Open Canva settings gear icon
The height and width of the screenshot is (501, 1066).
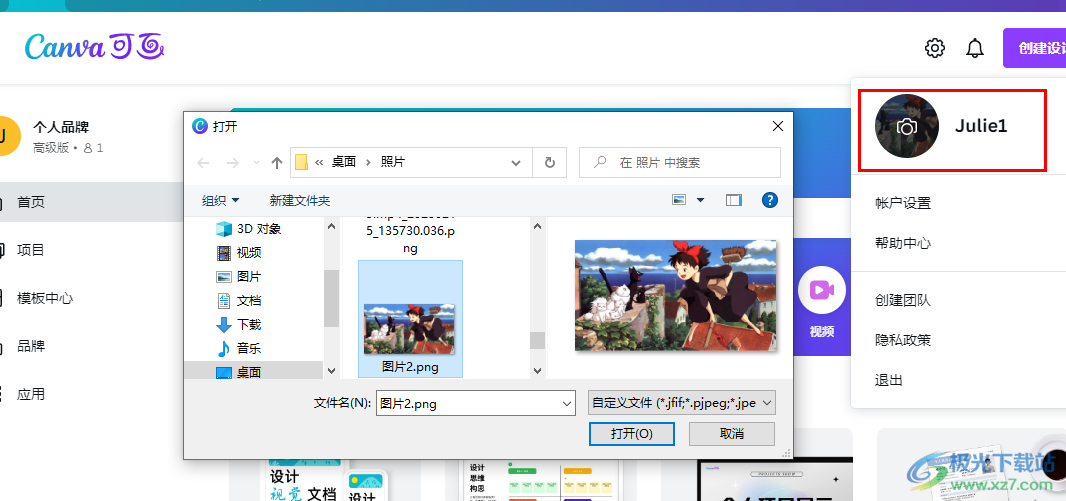[935, 48]
